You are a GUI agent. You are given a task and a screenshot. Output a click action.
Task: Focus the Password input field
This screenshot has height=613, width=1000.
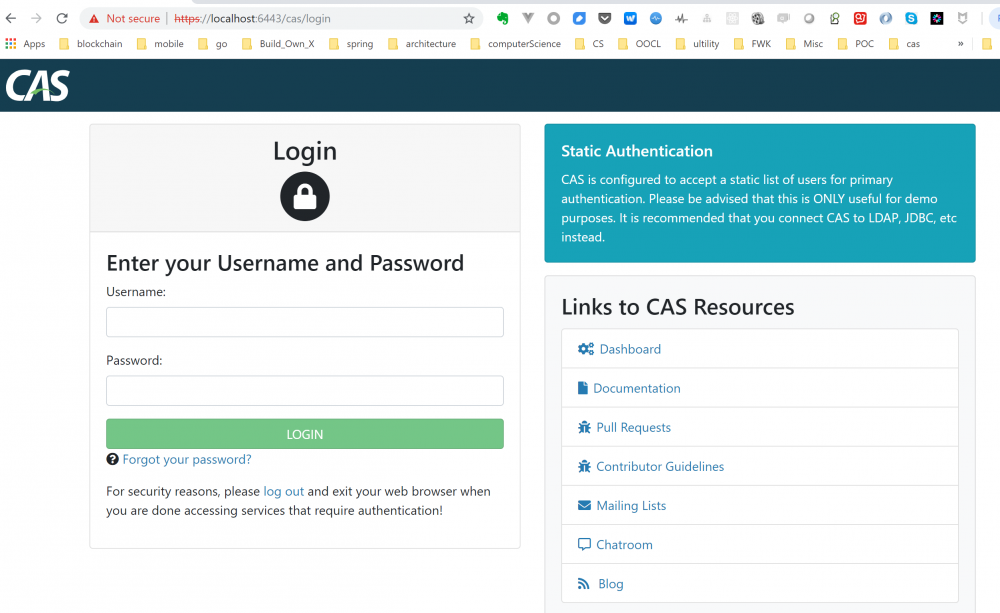[305, 390]
